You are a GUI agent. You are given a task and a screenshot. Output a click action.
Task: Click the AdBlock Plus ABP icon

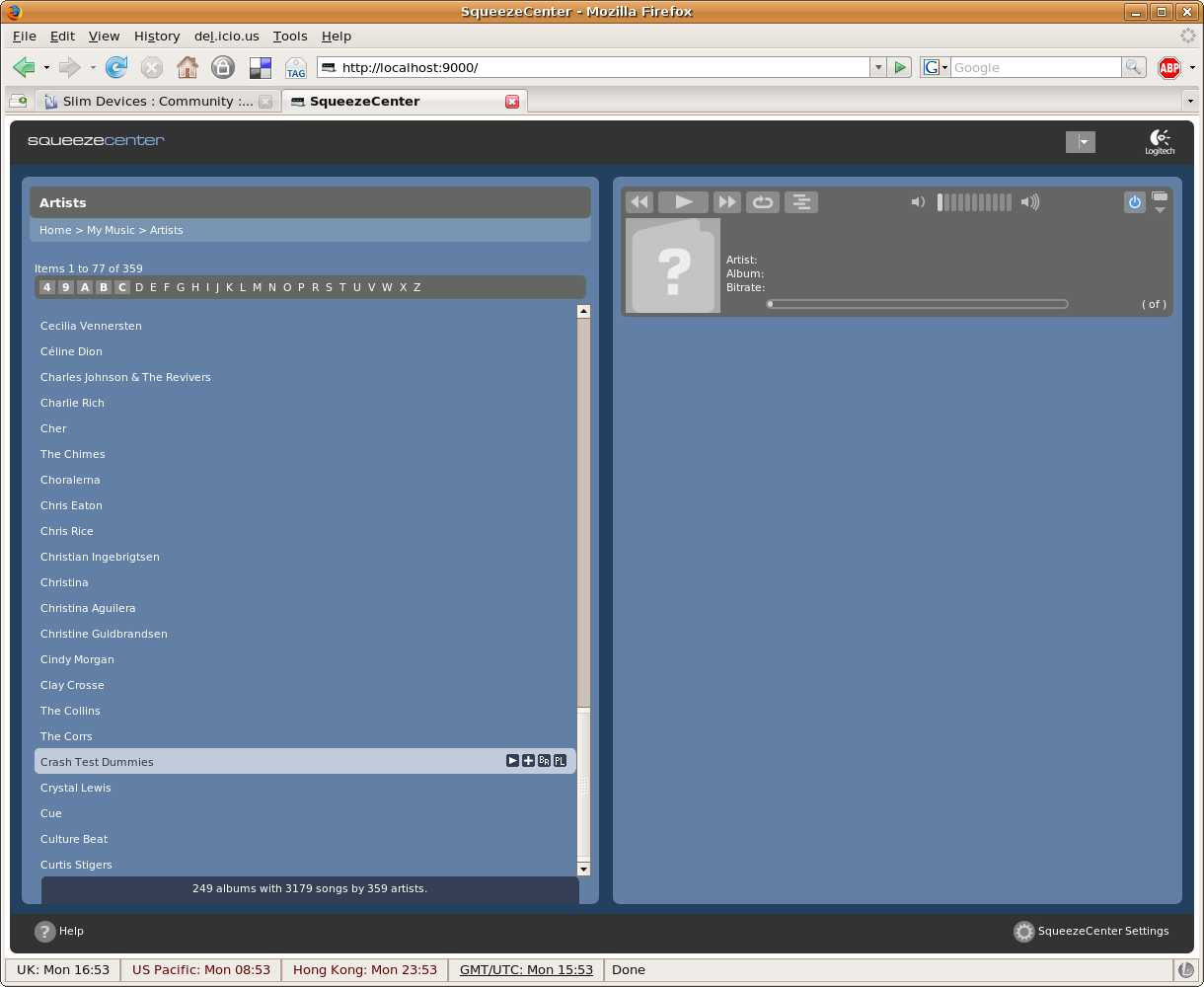(1169, 67)
